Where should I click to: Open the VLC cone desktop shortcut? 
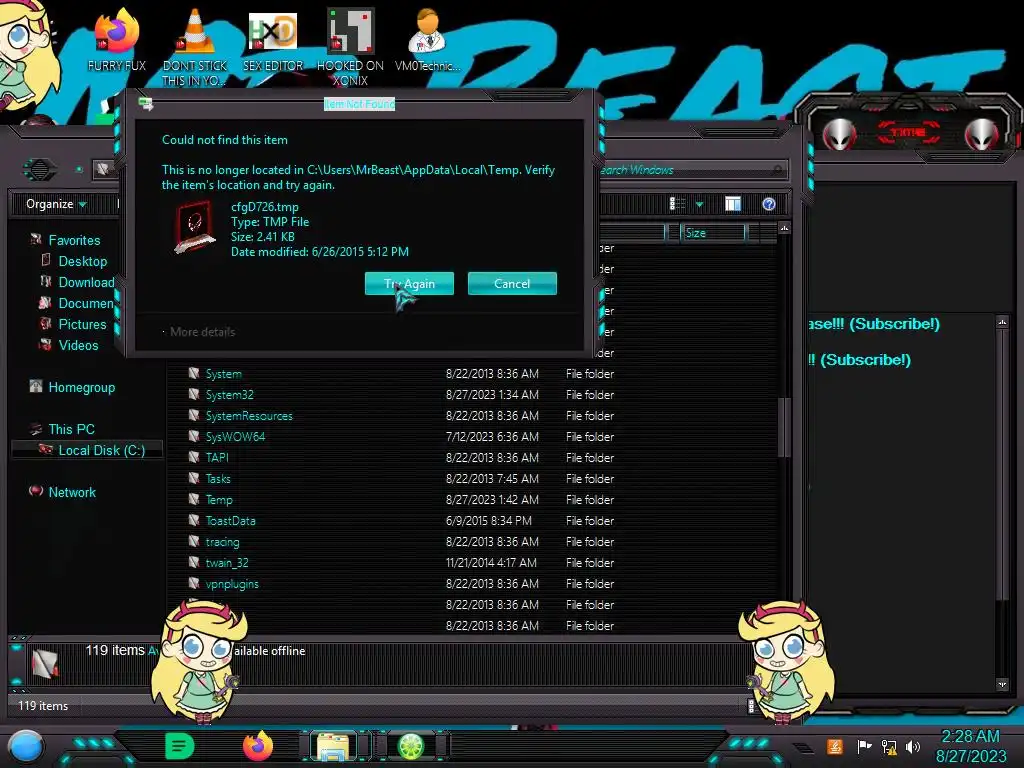pos(195,46)
